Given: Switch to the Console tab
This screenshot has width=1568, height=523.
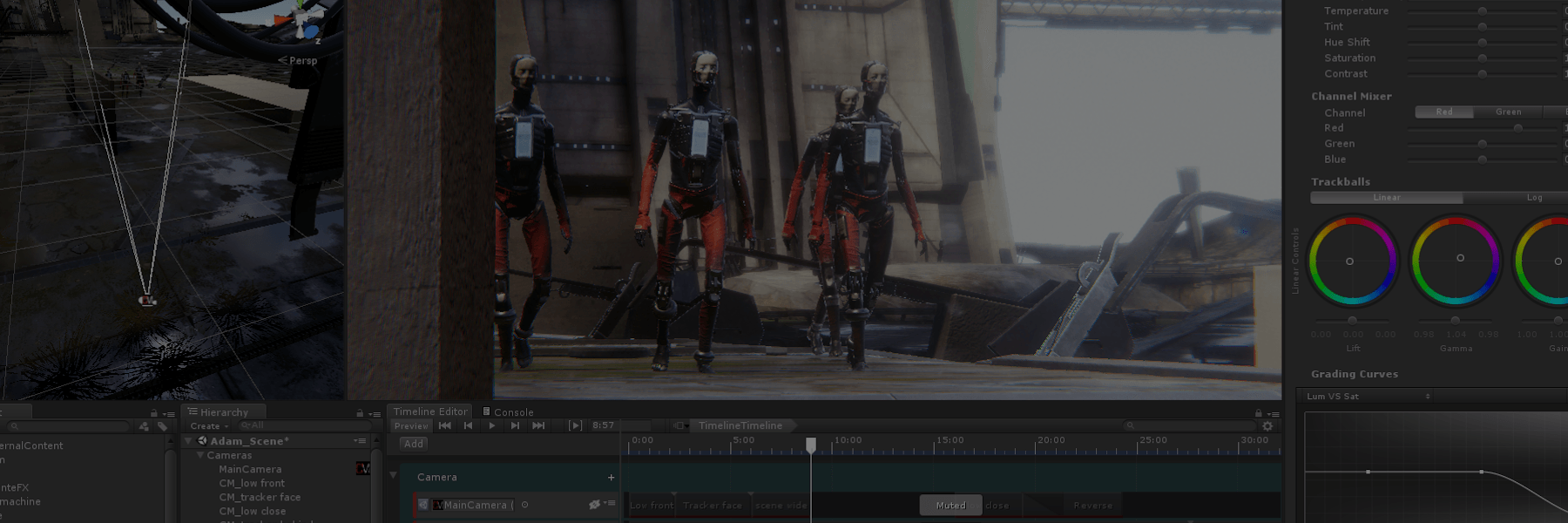Looking at the screenshot, I should click(x=509, y=412).
